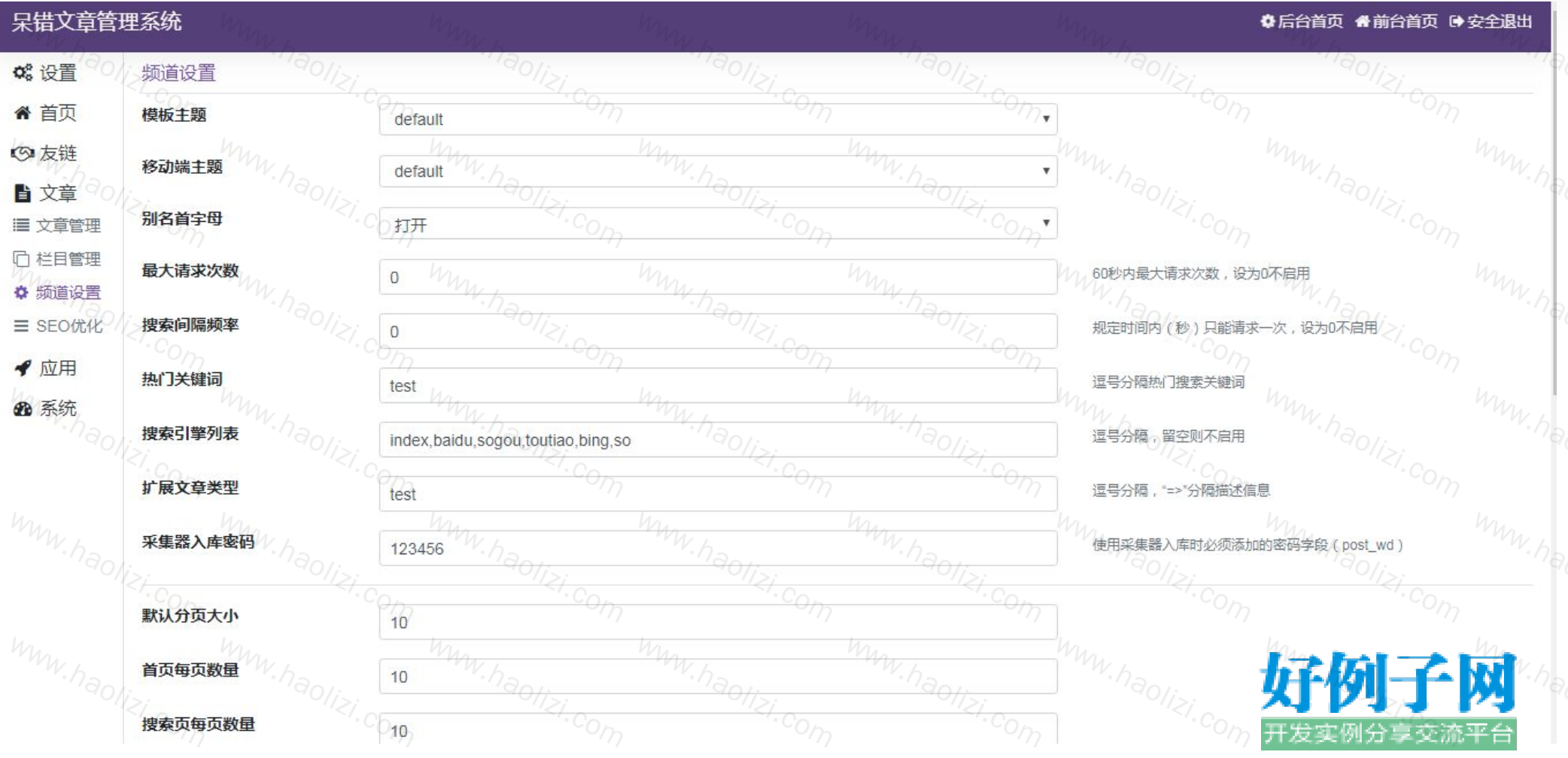
Task: Click the hint mentioning post_wd
Action: (1247, 544)
